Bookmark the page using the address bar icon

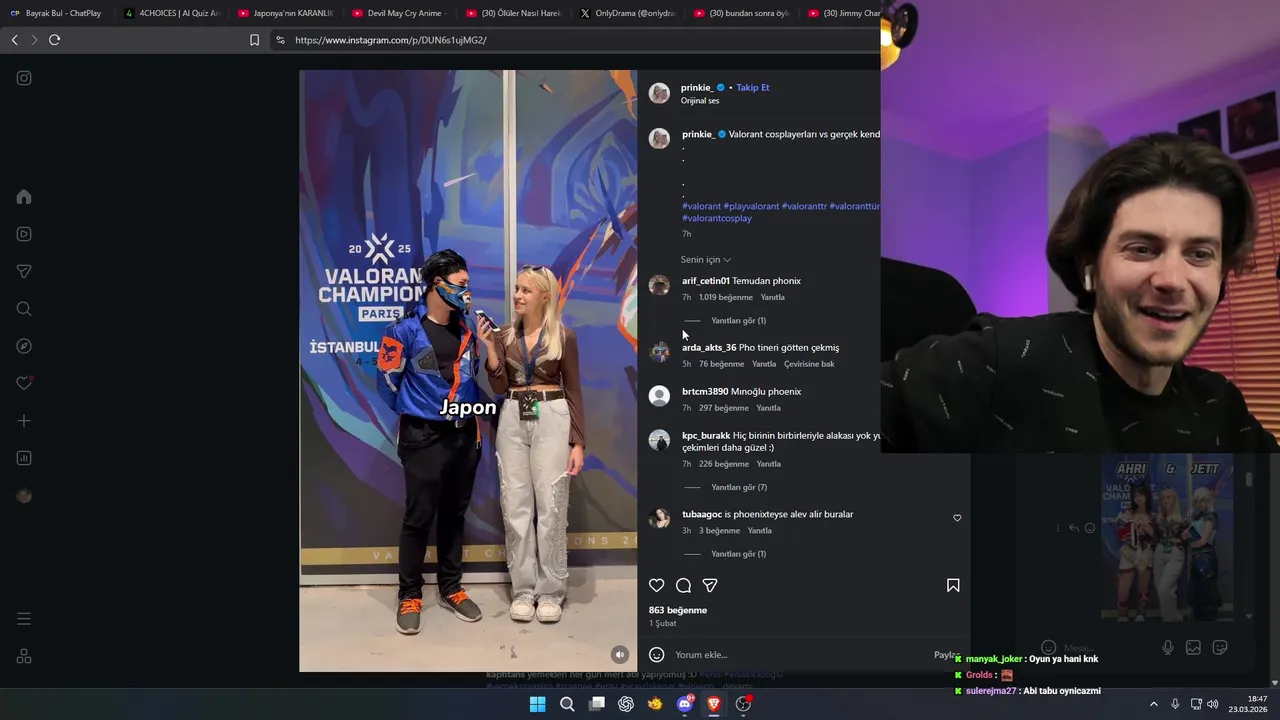tap(254, 40)
